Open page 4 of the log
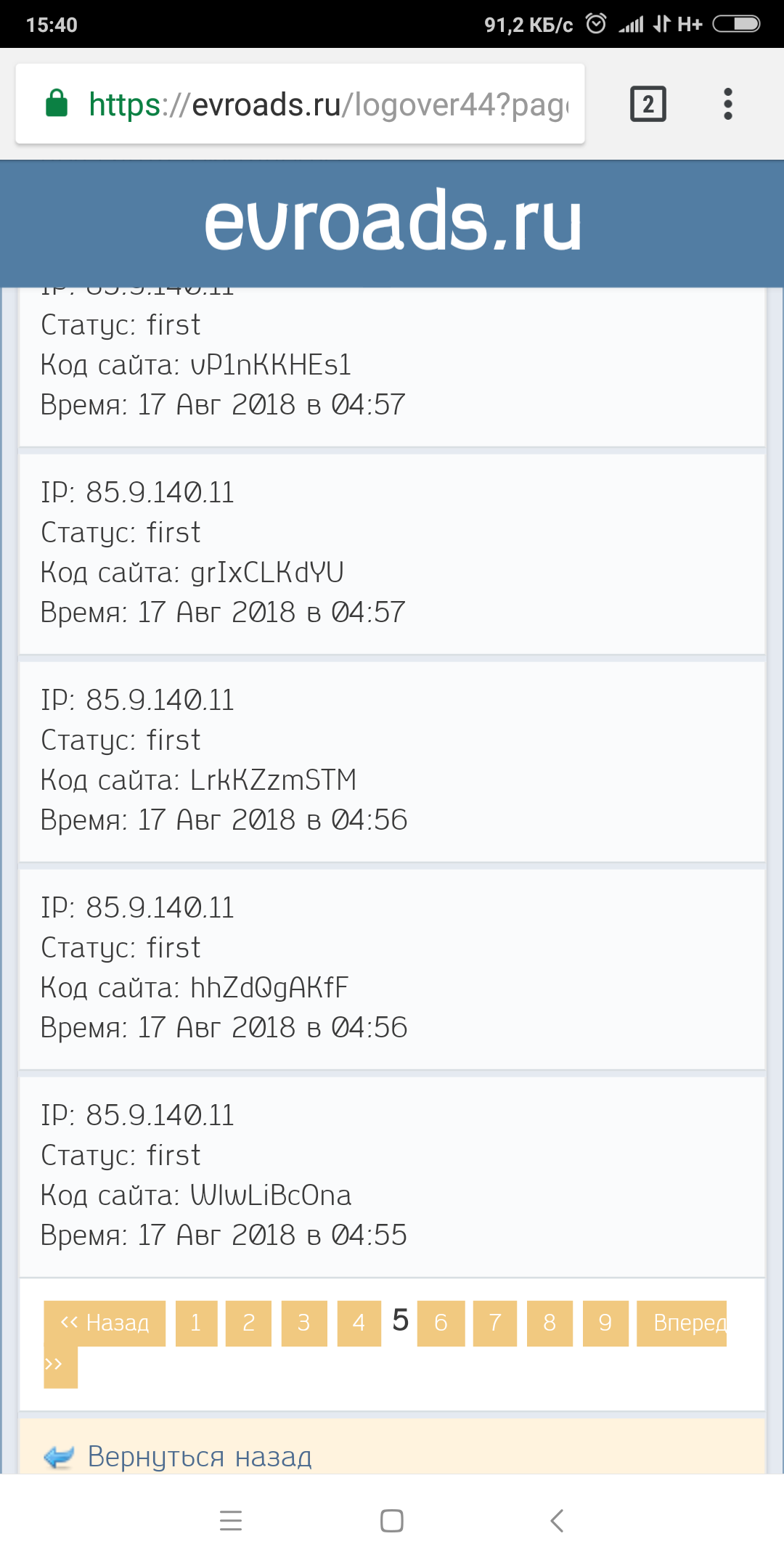 [359, 1323]
